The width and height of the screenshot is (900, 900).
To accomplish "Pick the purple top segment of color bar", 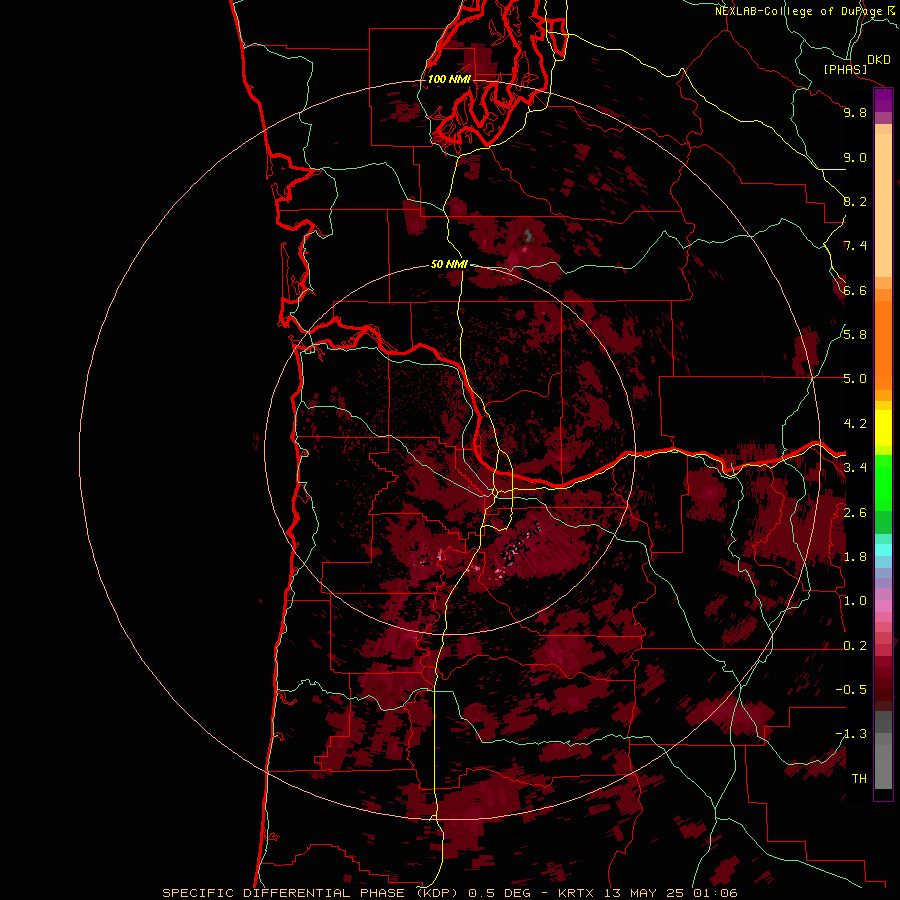I will (883, 100).
